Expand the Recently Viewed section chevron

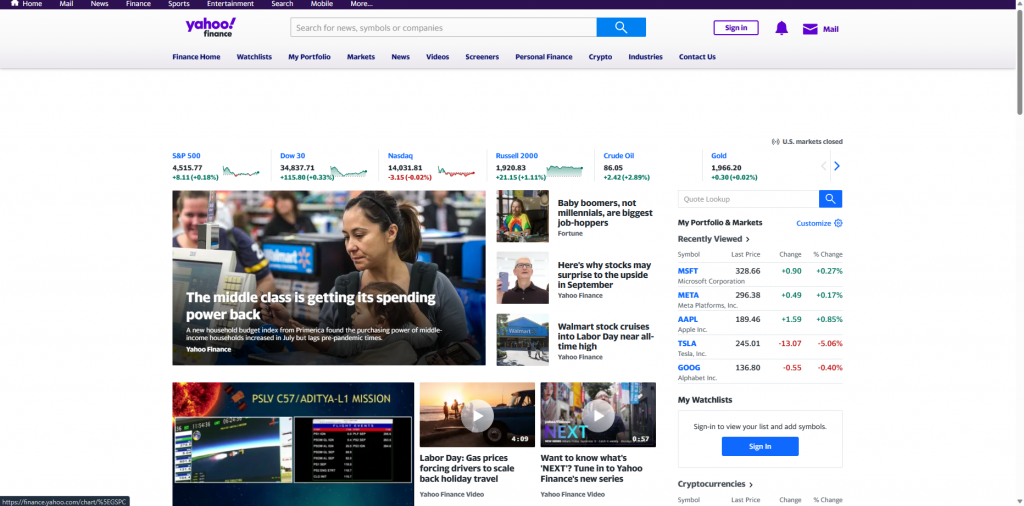[x=748, y=240]
